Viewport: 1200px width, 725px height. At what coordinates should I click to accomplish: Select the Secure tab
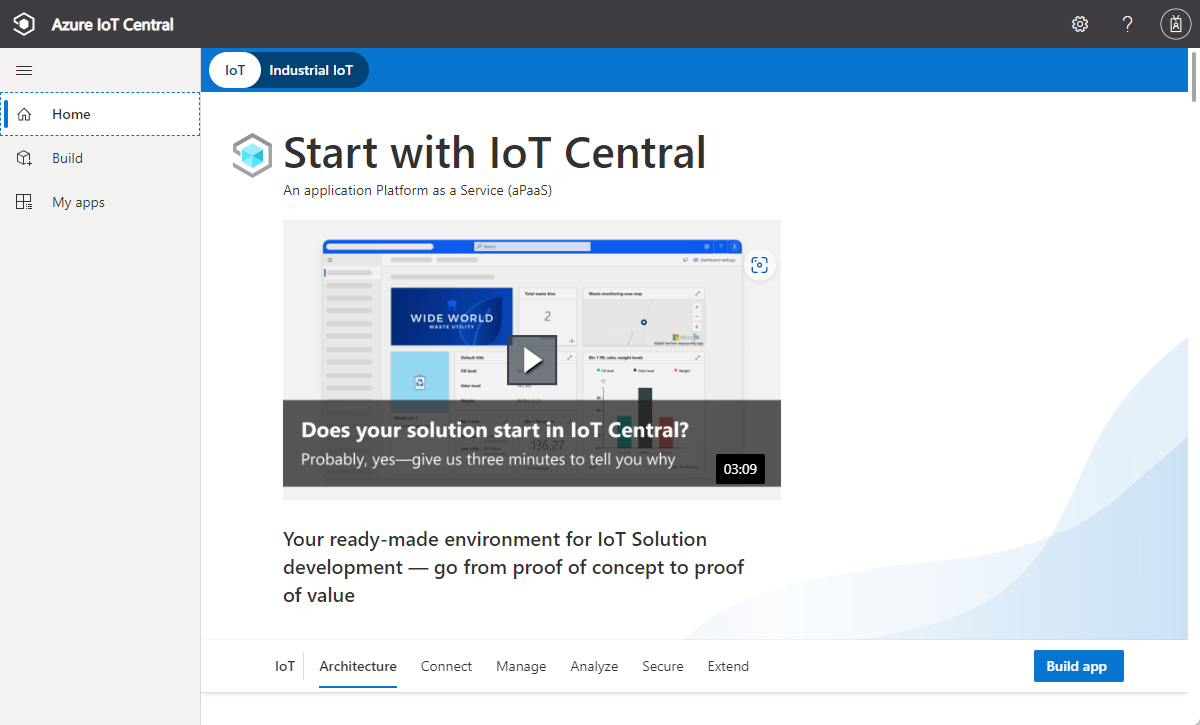click(663, 666)
